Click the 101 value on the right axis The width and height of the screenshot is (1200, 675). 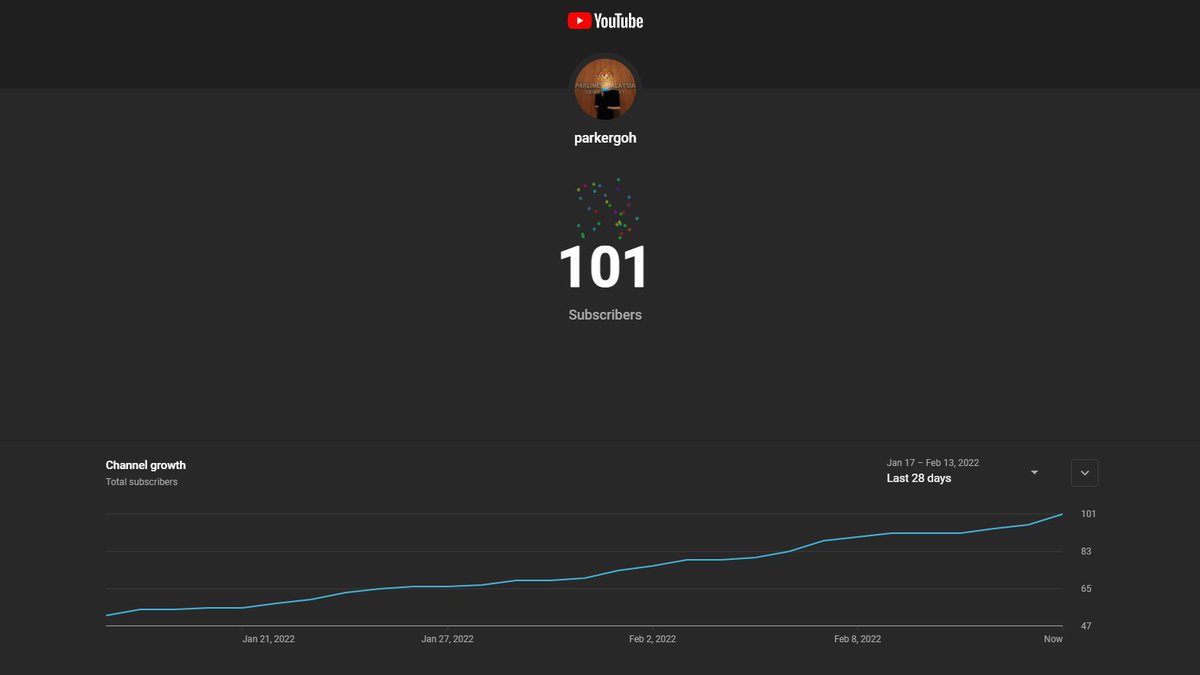click(x=1087, y=513)
